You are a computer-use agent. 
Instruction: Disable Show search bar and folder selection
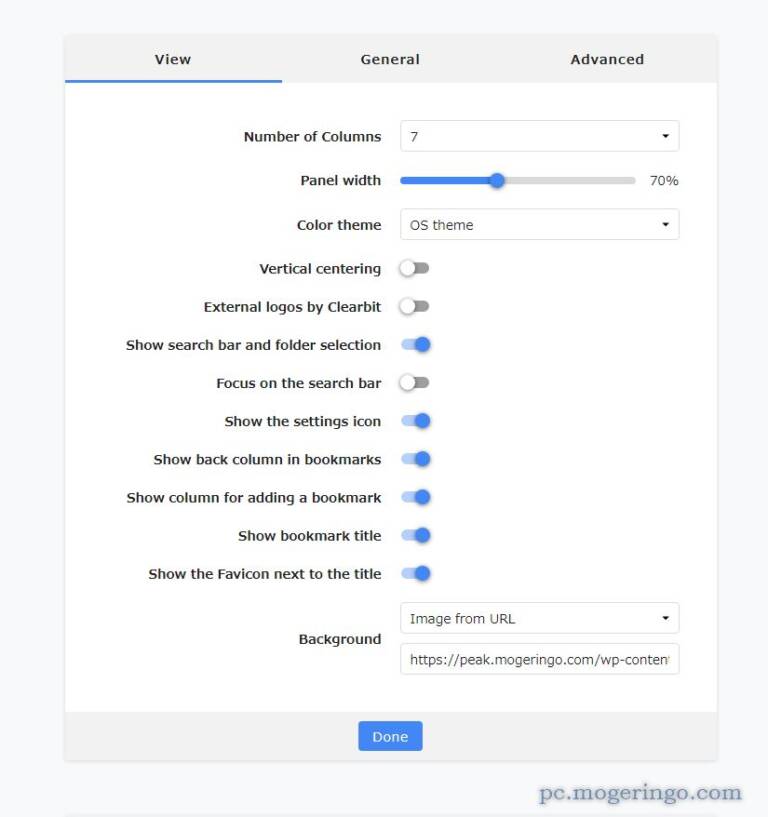[415, 345]
